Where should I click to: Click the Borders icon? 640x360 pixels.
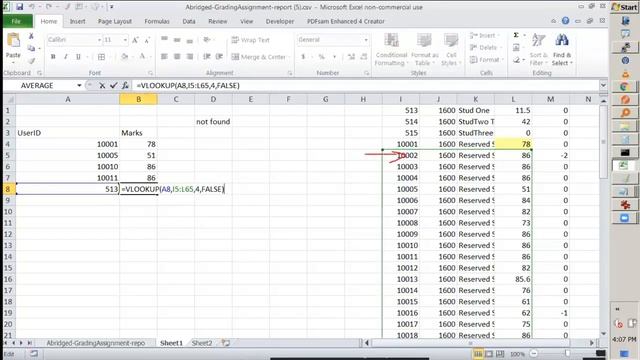click(101, 57)
